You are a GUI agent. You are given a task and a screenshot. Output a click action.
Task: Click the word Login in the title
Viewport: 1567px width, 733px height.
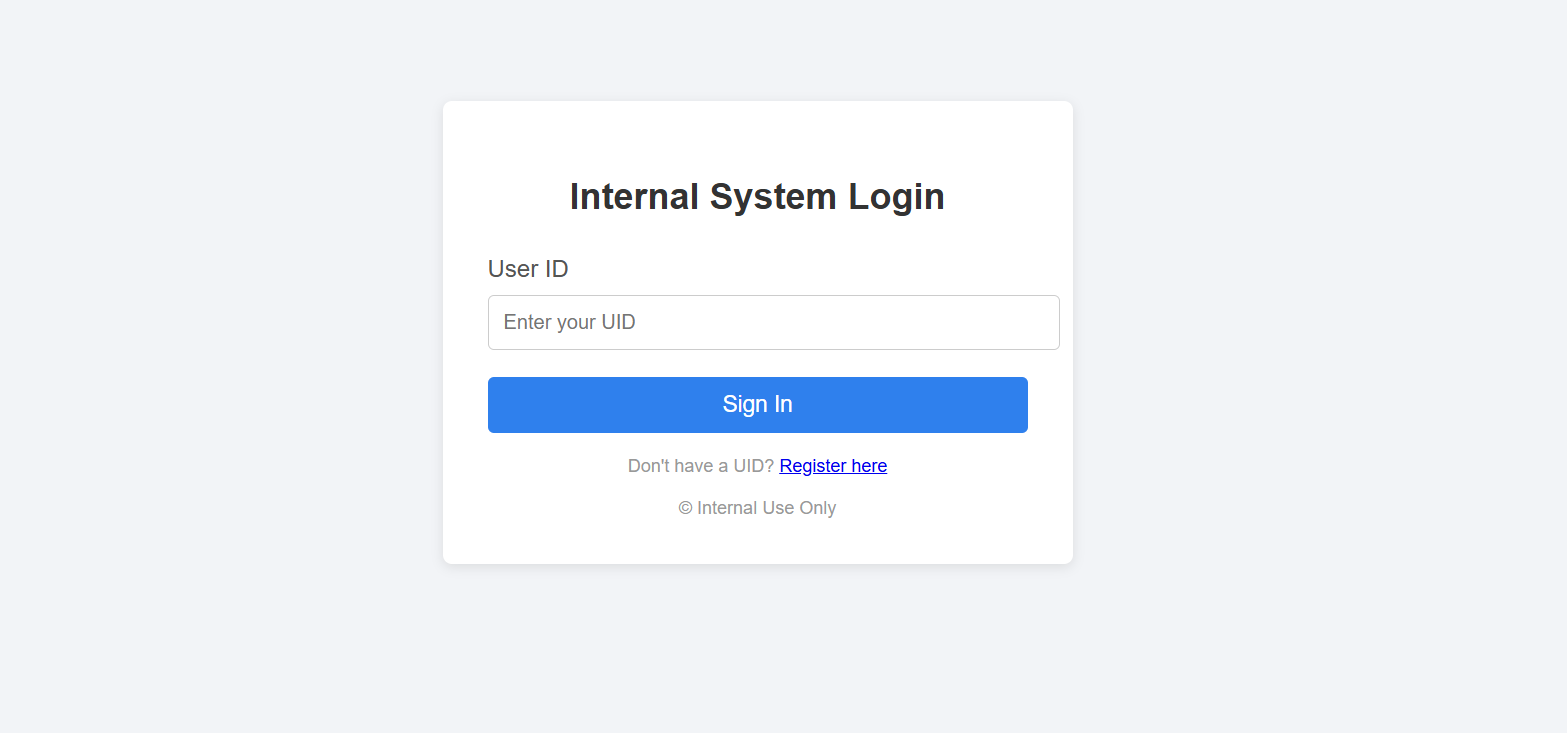(896, 197)
